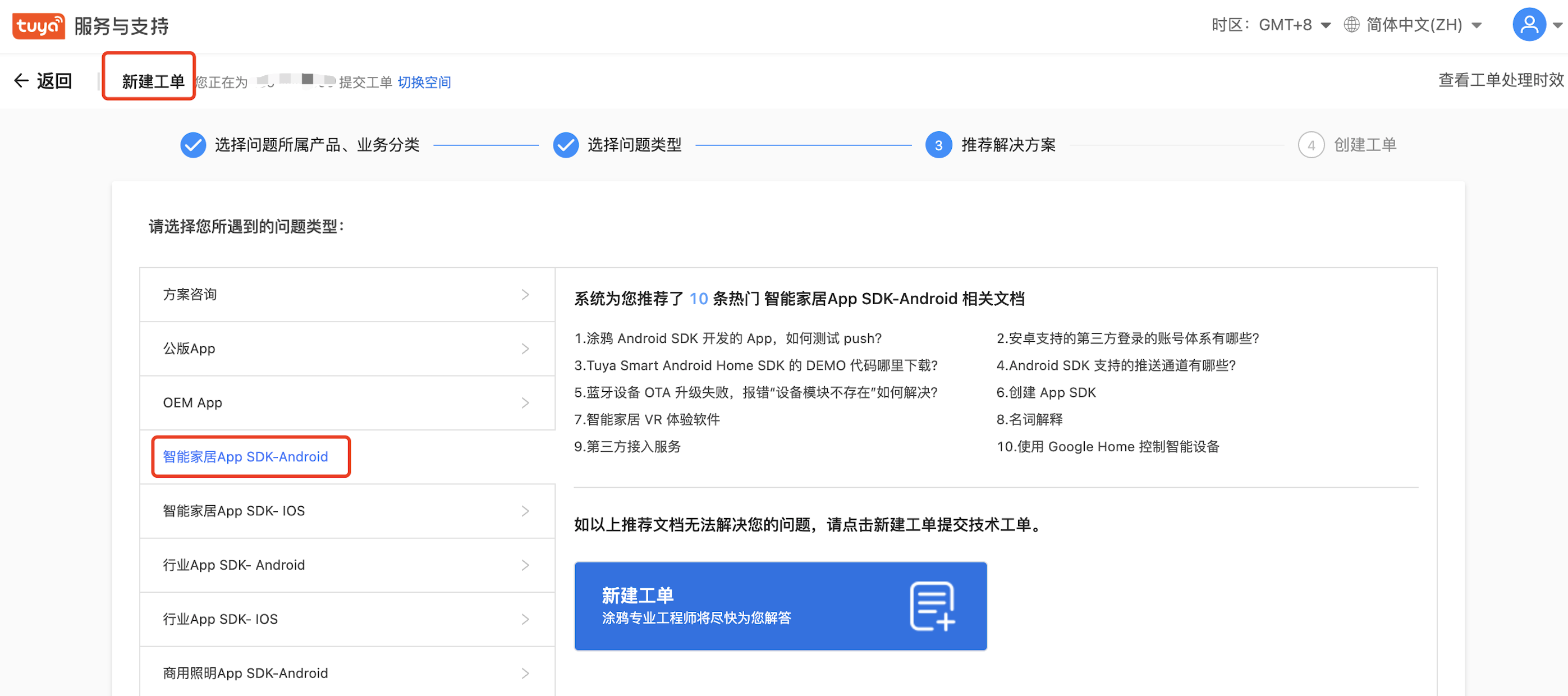Select the 公版App category

tap(347, 349)
